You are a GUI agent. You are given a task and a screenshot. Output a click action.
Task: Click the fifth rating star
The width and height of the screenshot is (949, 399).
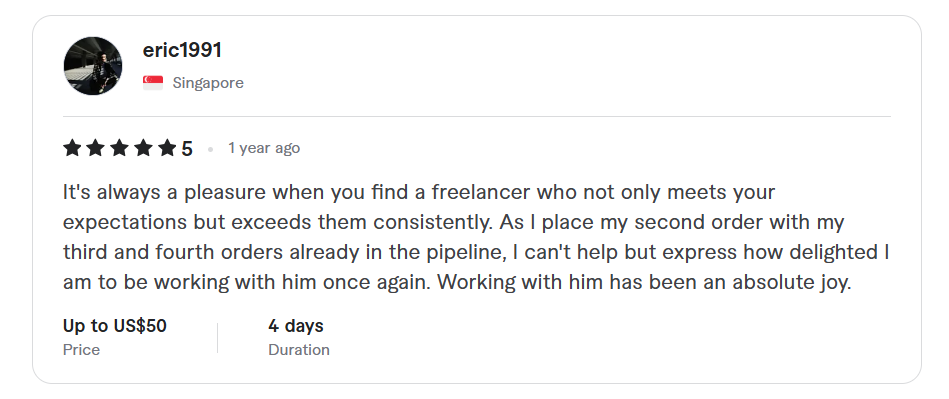tap(166, 148)
